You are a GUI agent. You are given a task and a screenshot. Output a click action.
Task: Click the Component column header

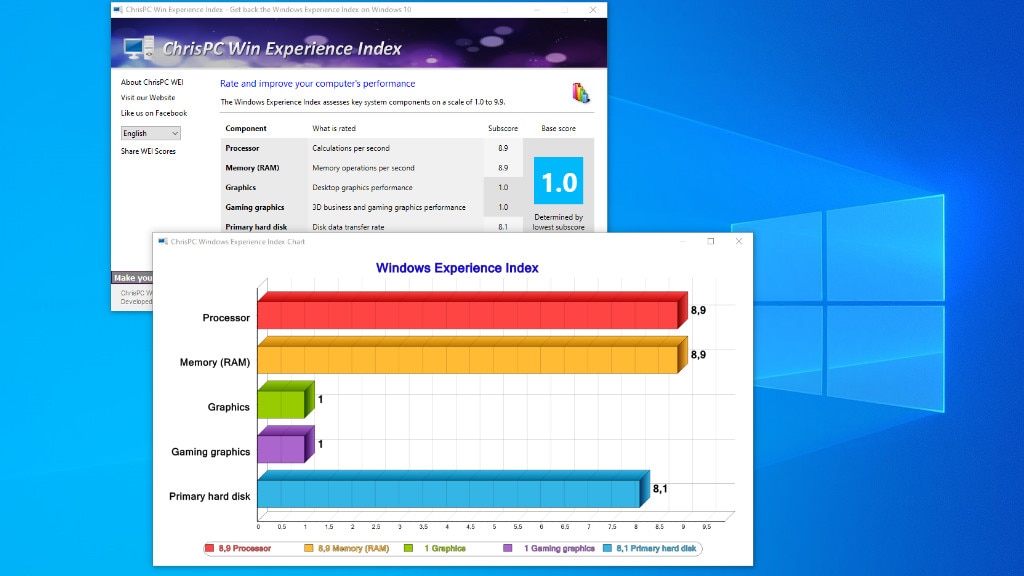pyautogui.click(x=246, y=128)
